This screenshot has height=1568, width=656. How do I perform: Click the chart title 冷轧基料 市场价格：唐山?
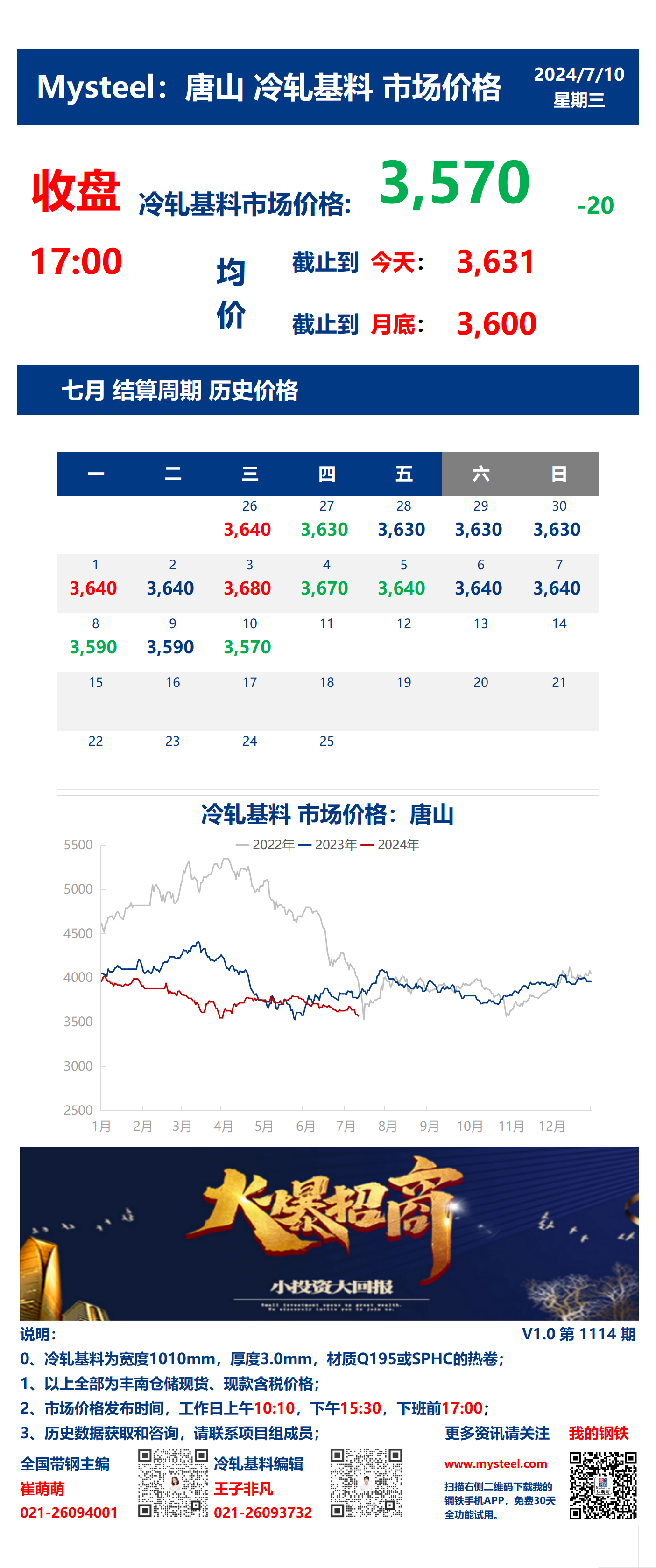[x=328, y=814]
